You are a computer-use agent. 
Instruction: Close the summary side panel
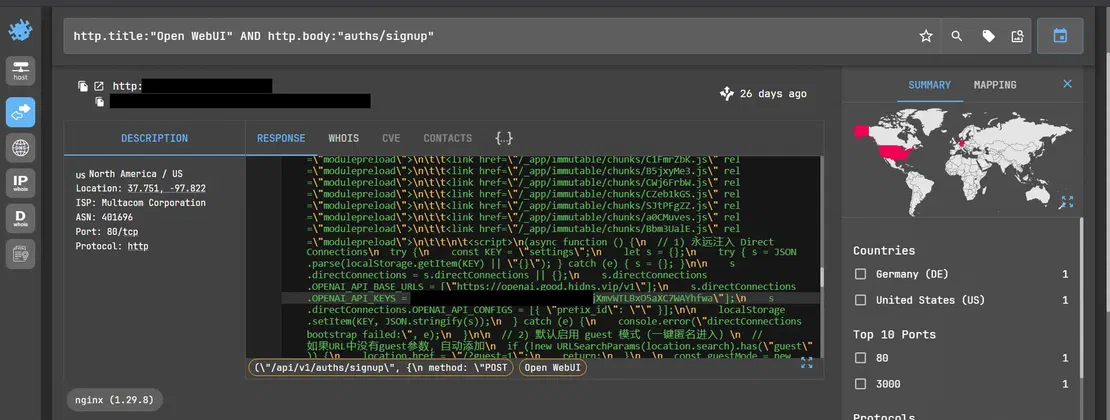pyautogui.click(x=1068, y=84)
